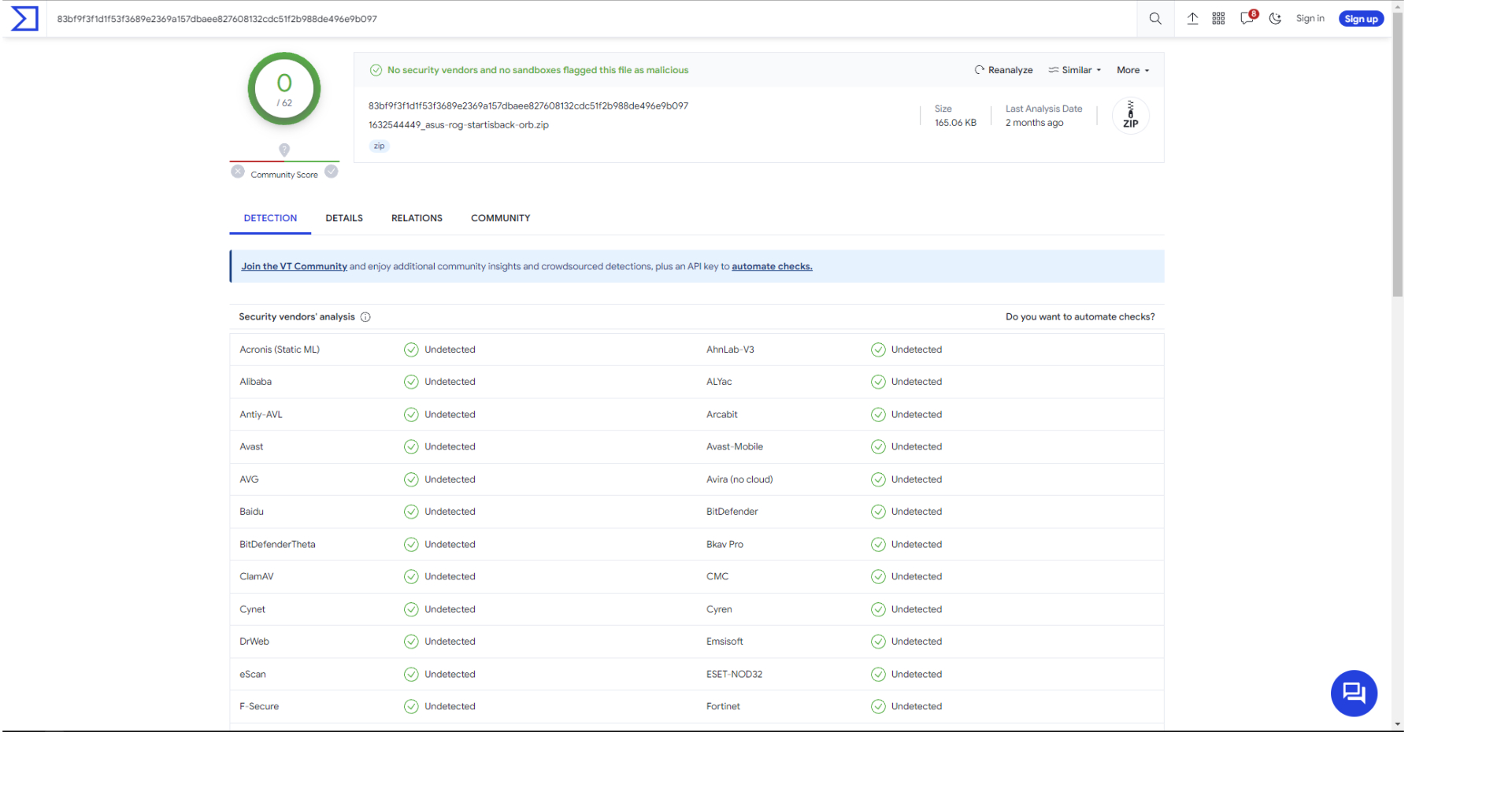Click the AVG vendor name
Viewport: 1512px width, 788px height.
click(249, 479)
